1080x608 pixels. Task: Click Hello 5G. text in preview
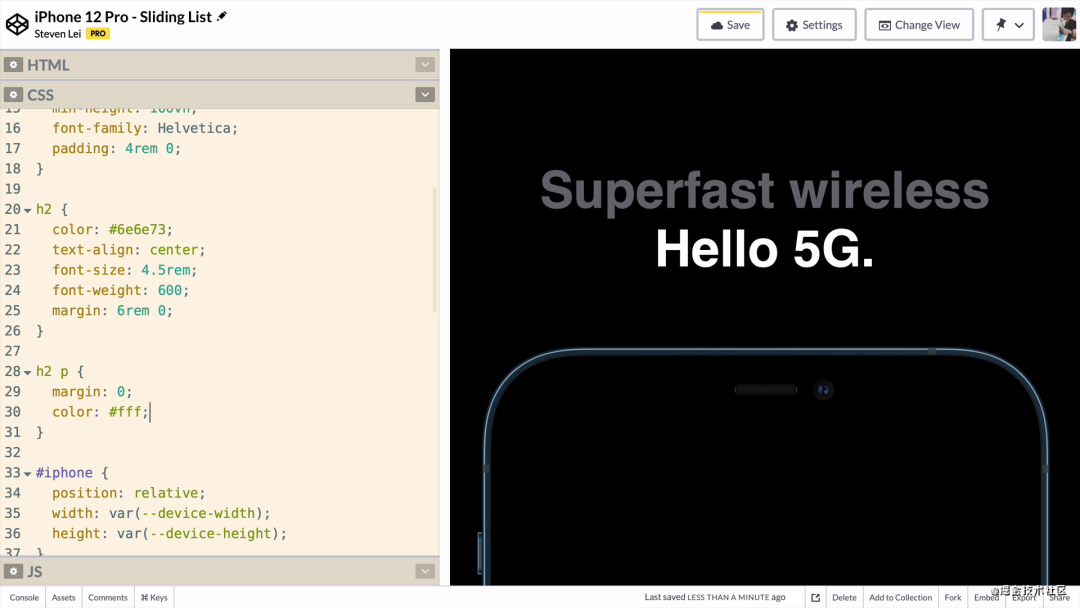click(765, 249)
